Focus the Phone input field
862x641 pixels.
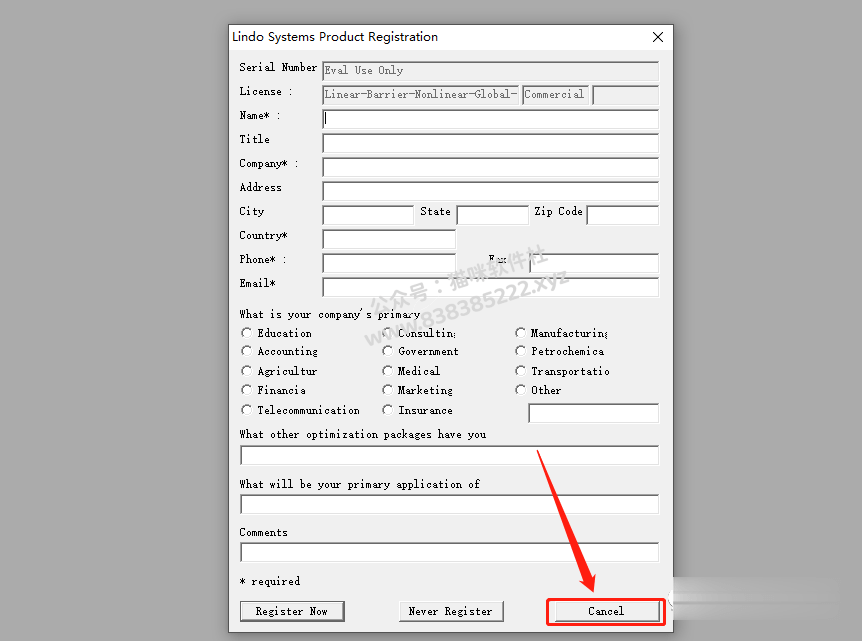[389, 263]
